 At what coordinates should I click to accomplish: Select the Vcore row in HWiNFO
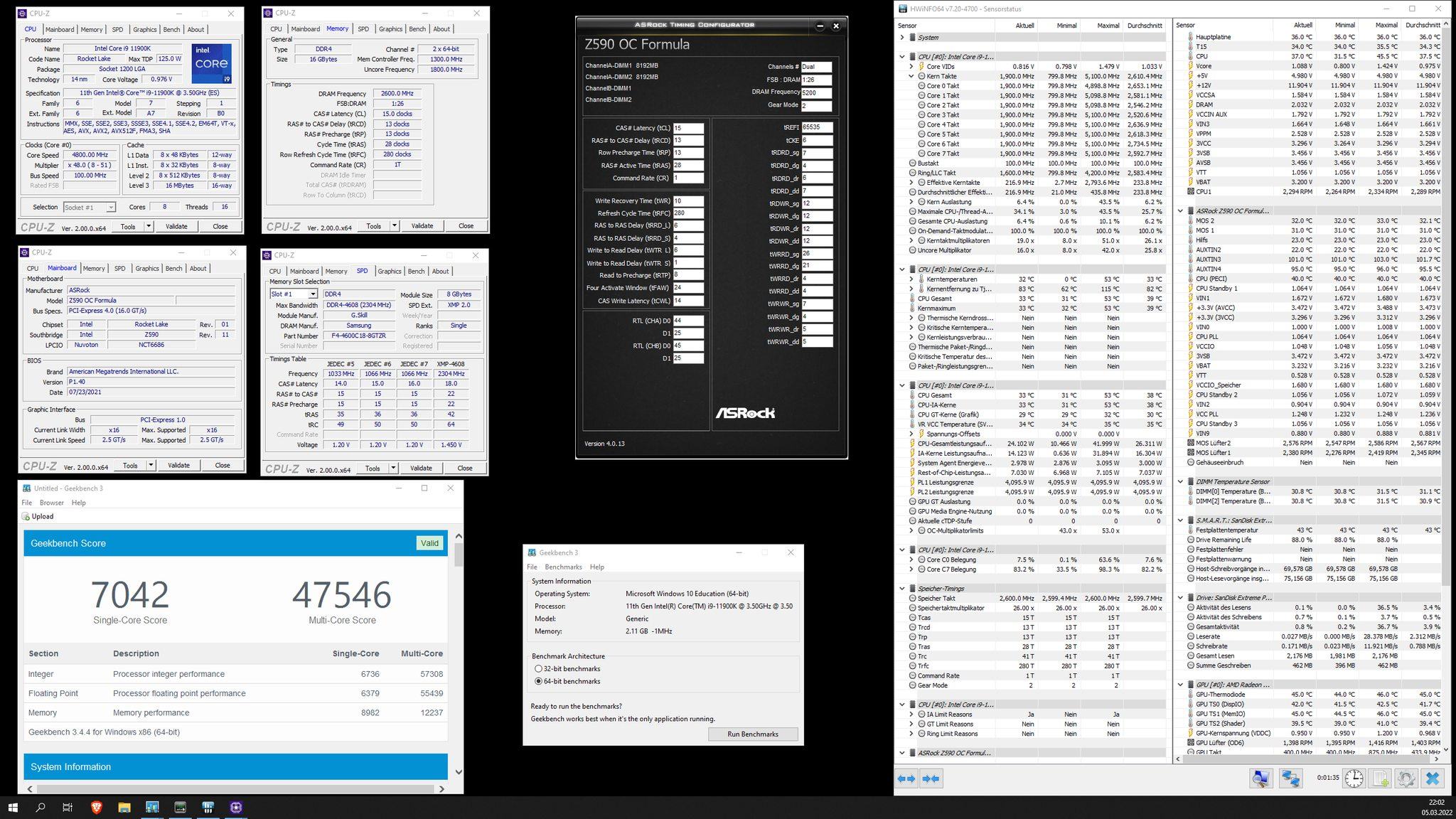click(x=1308, y=66)
